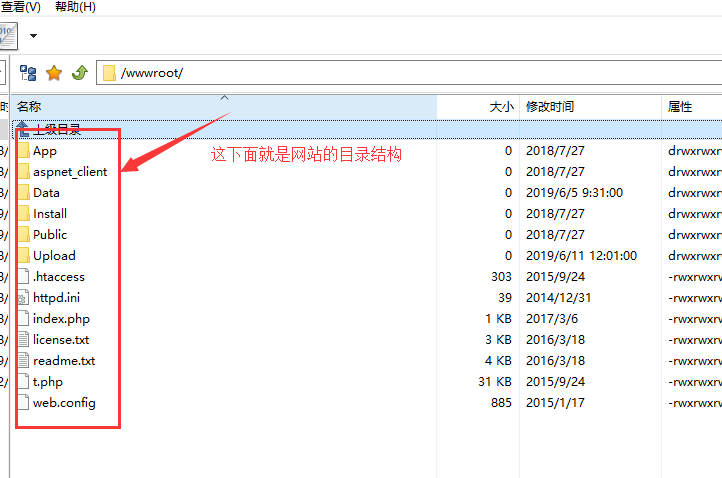The height and width of the screenshot is (478, 722).
Task: Sort by the 修改时间 column header
Action: click(x=550, y=106)
